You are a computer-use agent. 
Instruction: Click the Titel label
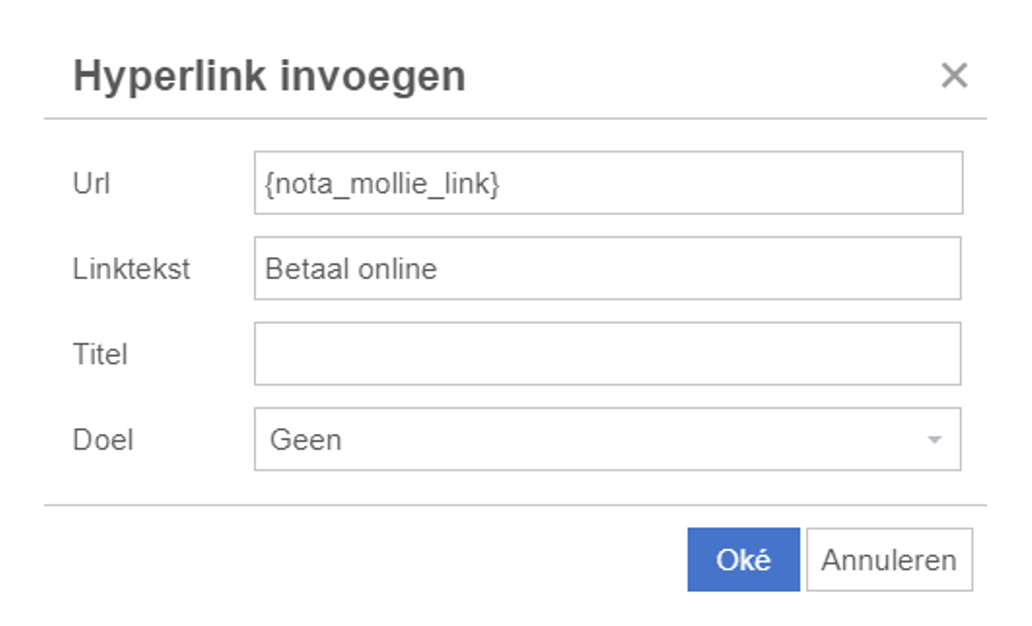click(x=100, y=353)
